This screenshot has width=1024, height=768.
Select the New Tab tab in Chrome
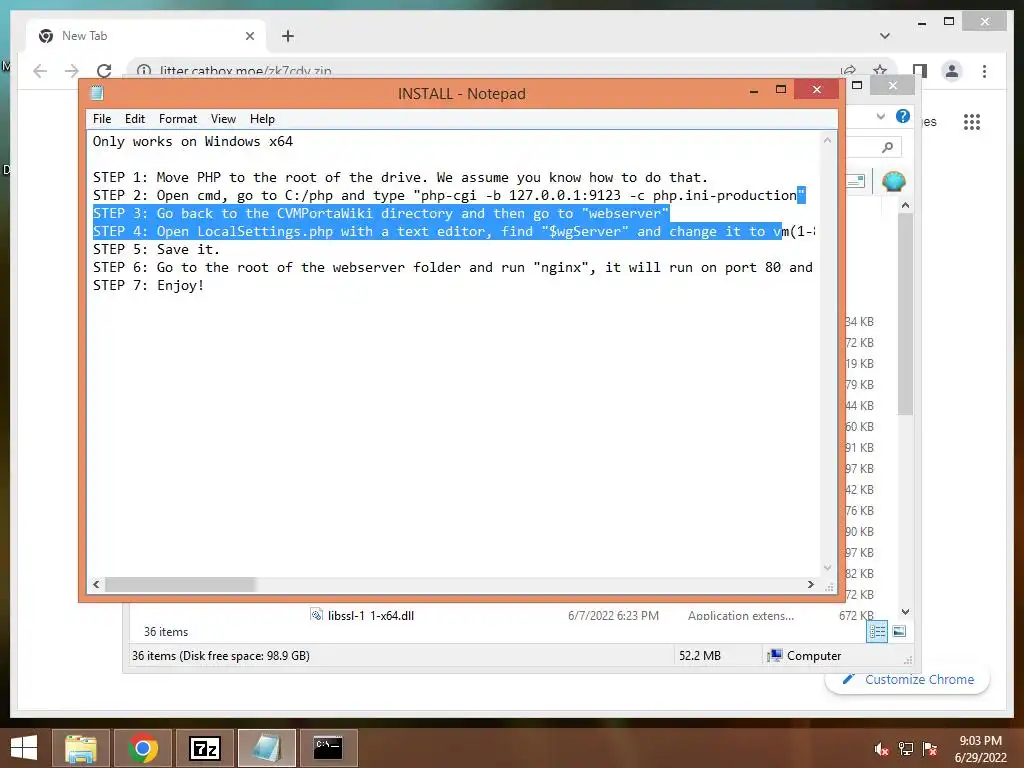coord(144,36)
